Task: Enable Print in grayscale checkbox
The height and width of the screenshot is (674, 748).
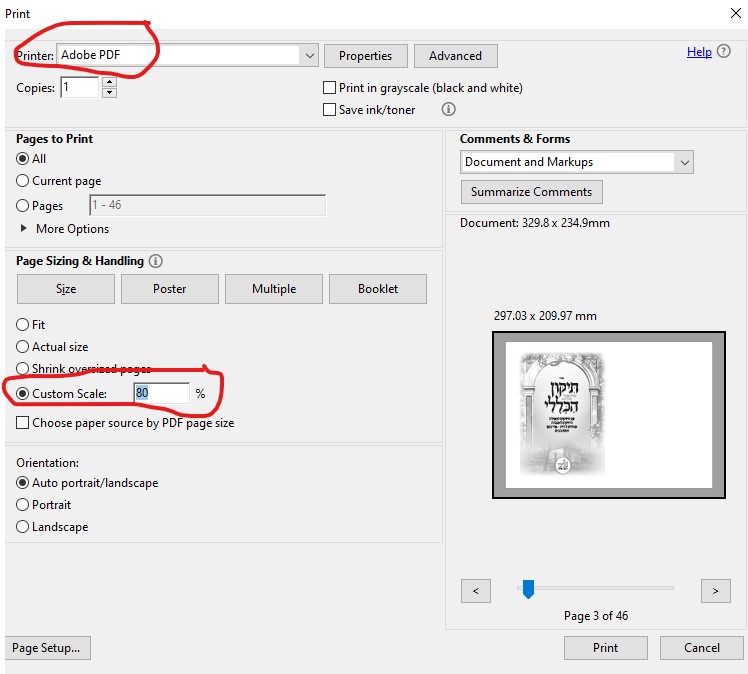Action: (330, 88)
